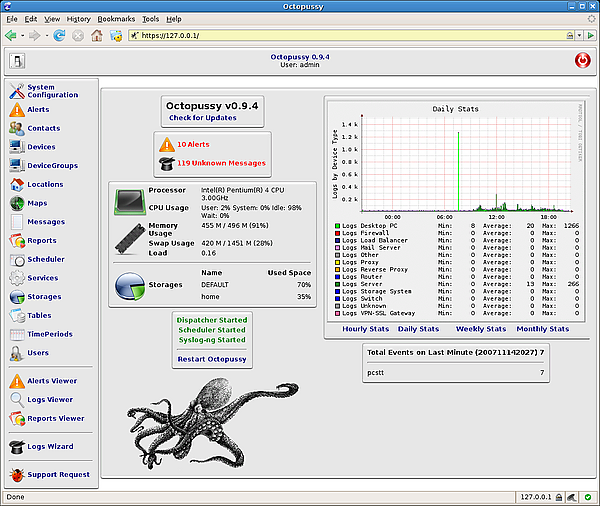Image resolution: width=600 pixels, height=506 pixels.
Task: Click the Restart Octopussy link
Action: [x=211, y=359]
